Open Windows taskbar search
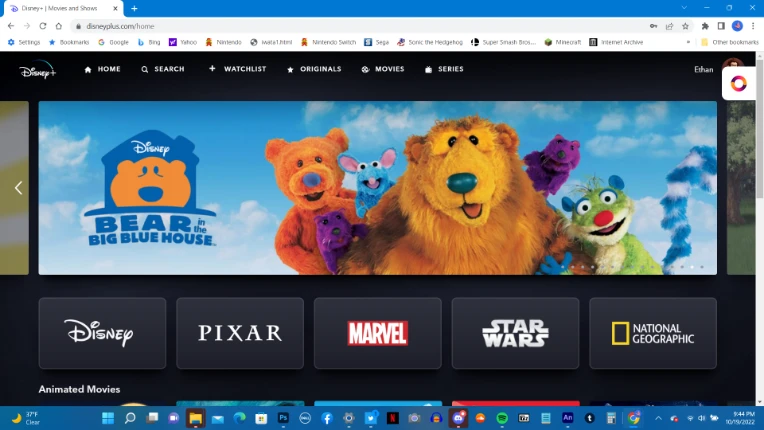The image size is (764, 430). [x=130, y=418]
